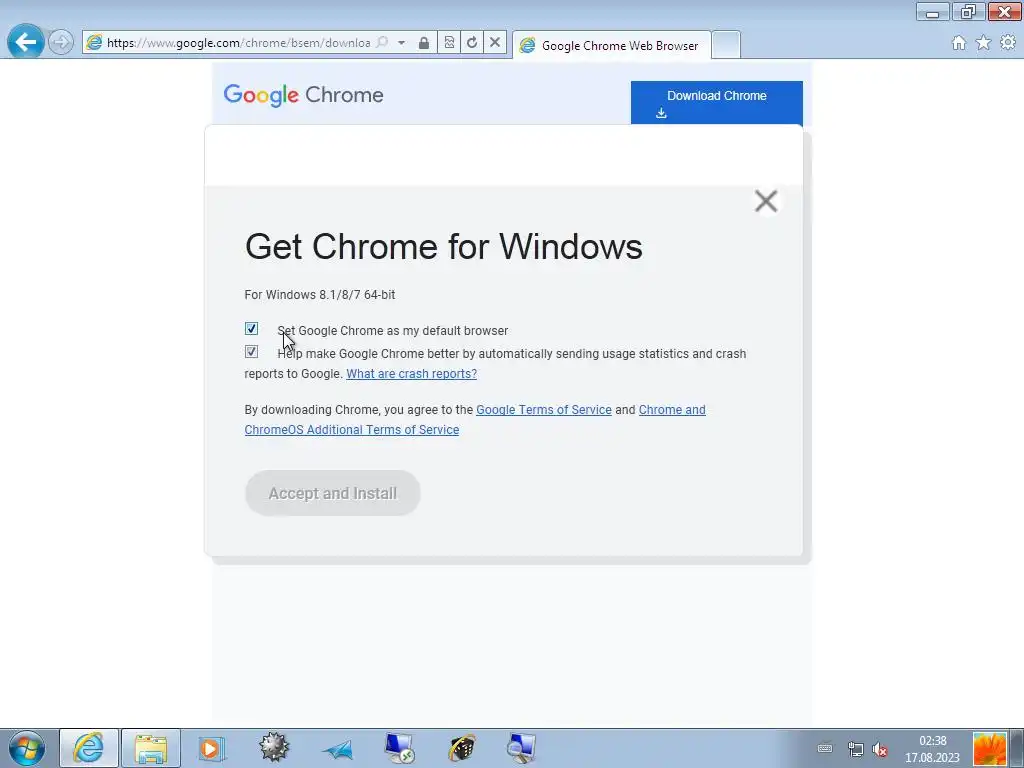Open the monitor with magnifier taskbar icon
1024x768 pixels.
coord(522,748)
